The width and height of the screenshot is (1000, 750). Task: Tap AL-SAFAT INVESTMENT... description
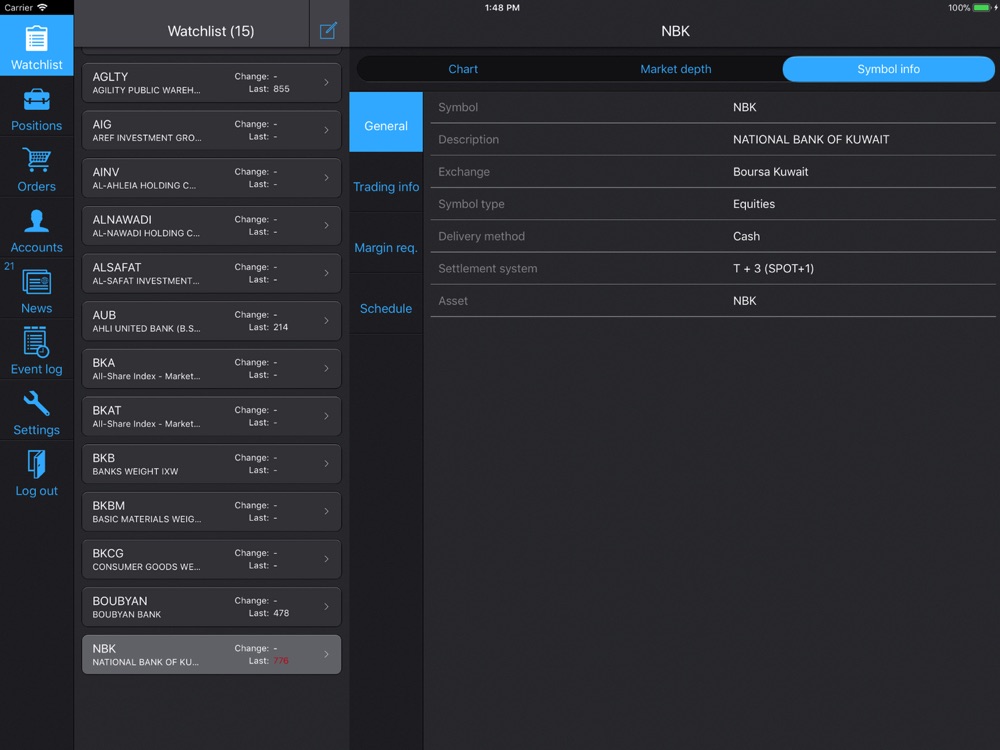point(145,281)
